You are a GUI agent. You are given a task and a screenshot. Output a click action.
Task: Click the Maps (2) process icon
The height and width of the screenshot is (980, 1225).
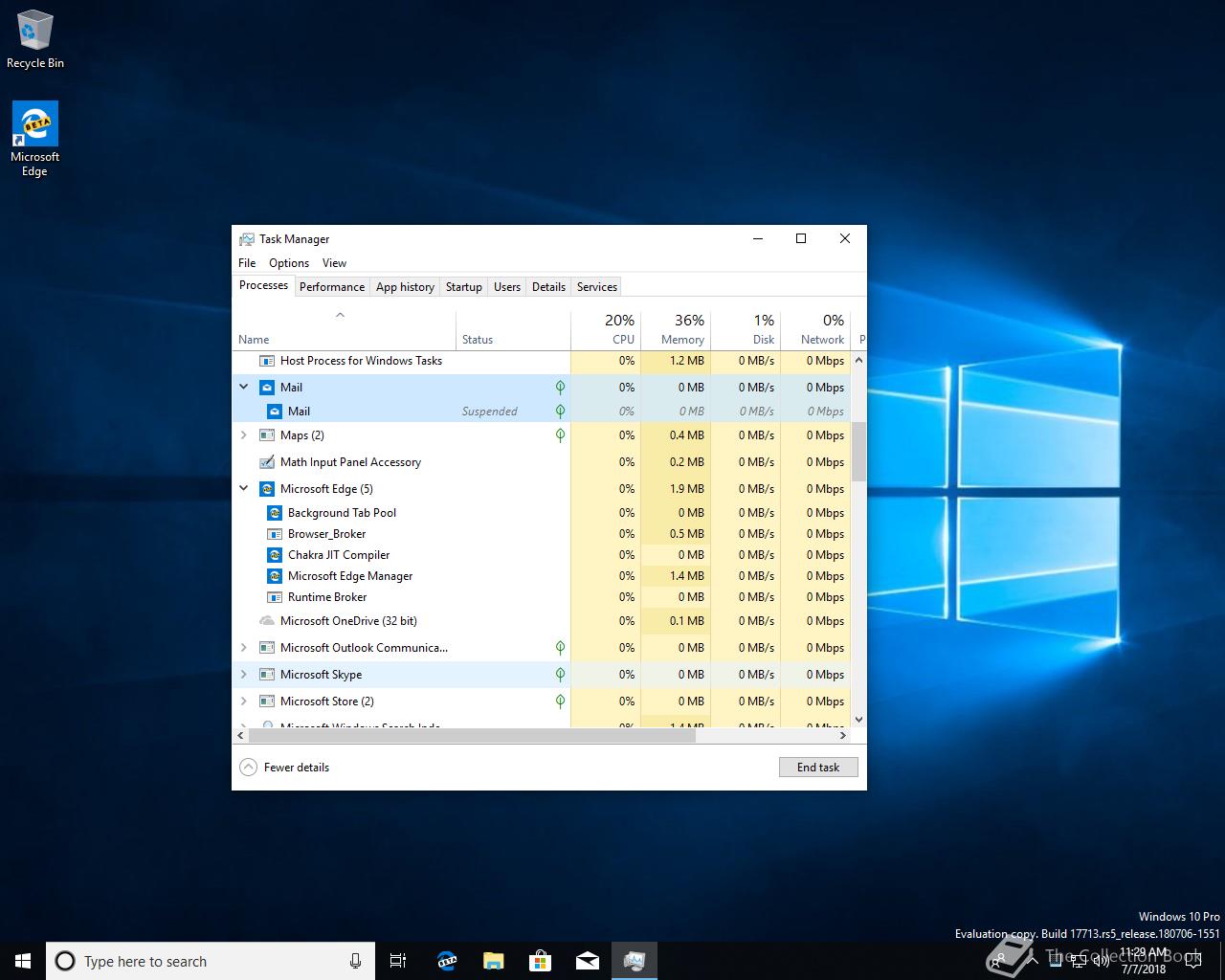click(x=267, y=435)
